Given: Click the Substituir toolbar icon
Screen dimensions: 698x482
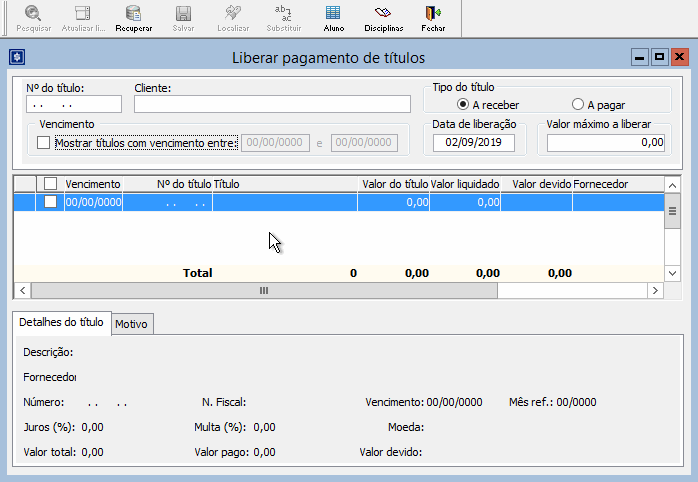Looking at the screenshot, I should (284, 14).
